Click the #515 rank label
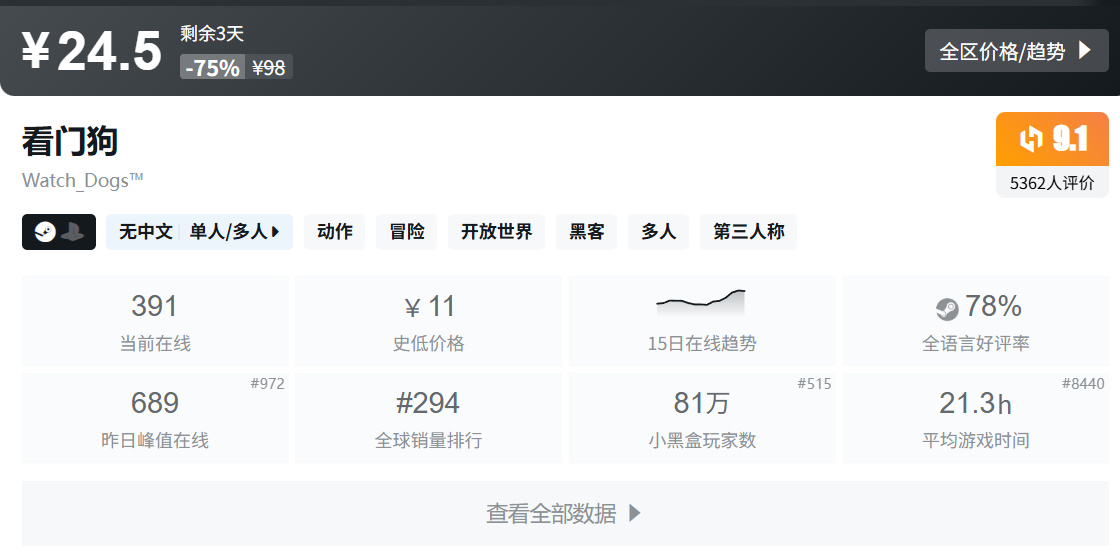Viewport: 1120px width, 560px height. pos(815,384)
